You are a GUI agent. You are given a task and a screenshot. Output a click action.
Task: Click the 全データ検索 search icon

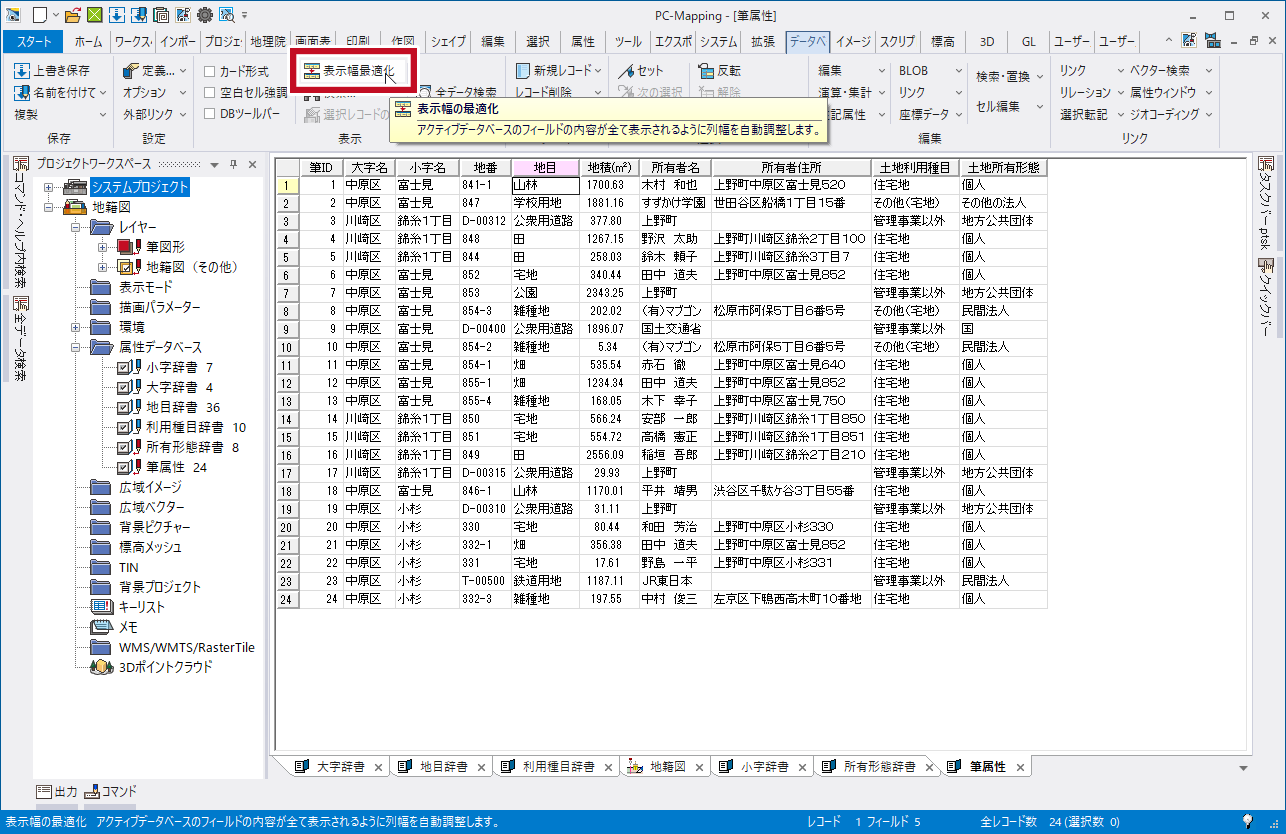point(425,92)
